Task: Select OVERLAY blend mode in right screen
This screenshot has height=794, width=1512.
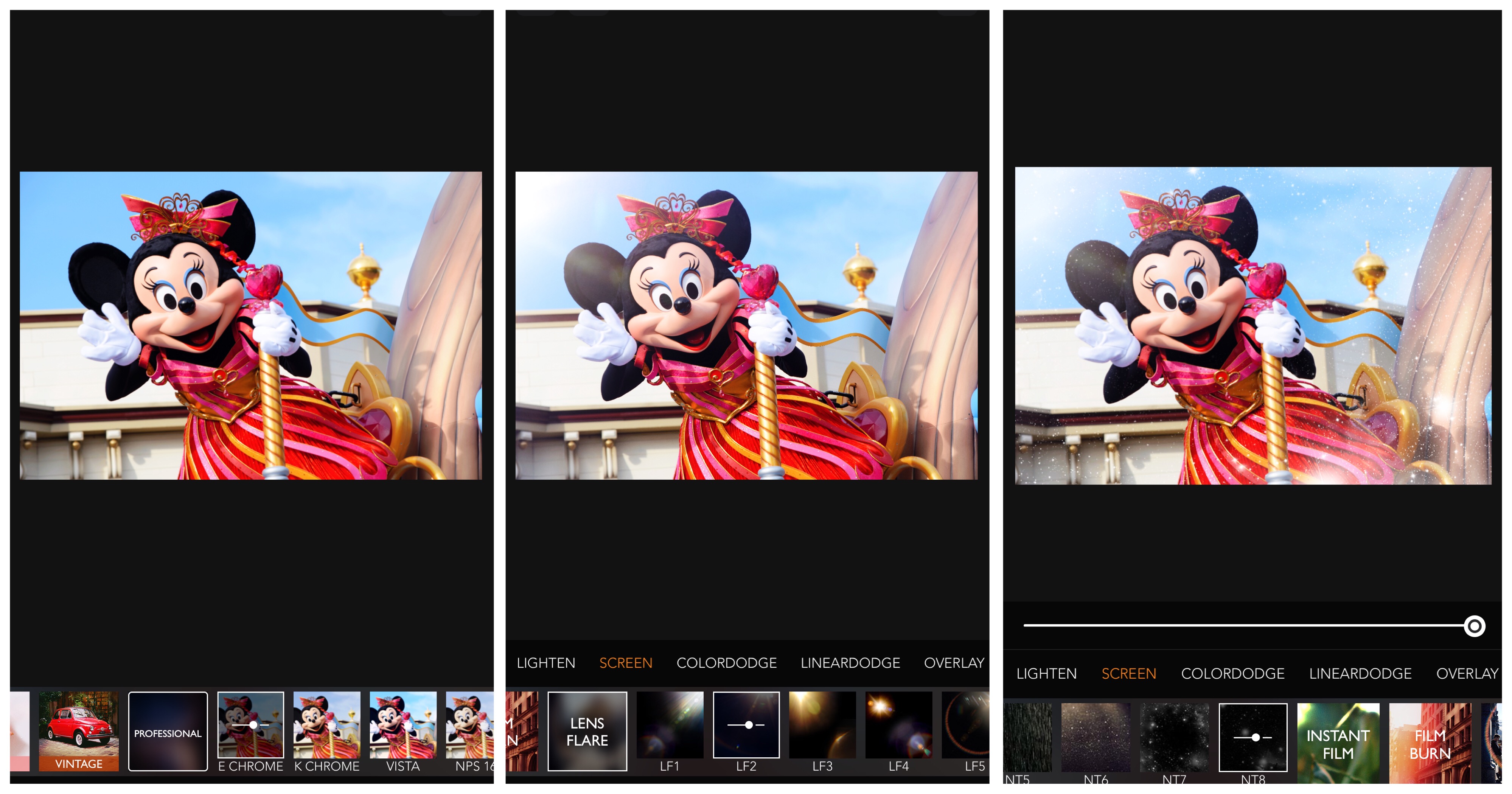Action: [1467, 674]
